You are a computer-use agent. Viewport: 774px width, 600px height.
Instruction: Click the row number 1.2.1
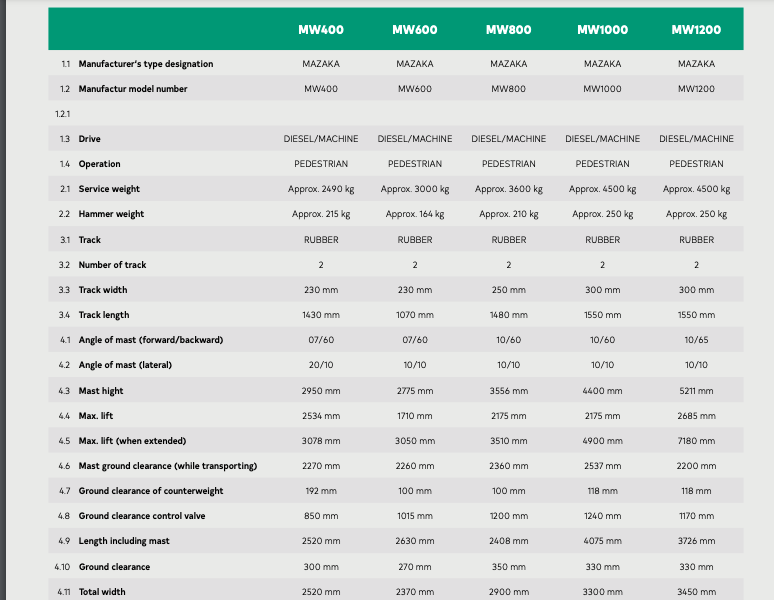62,114
